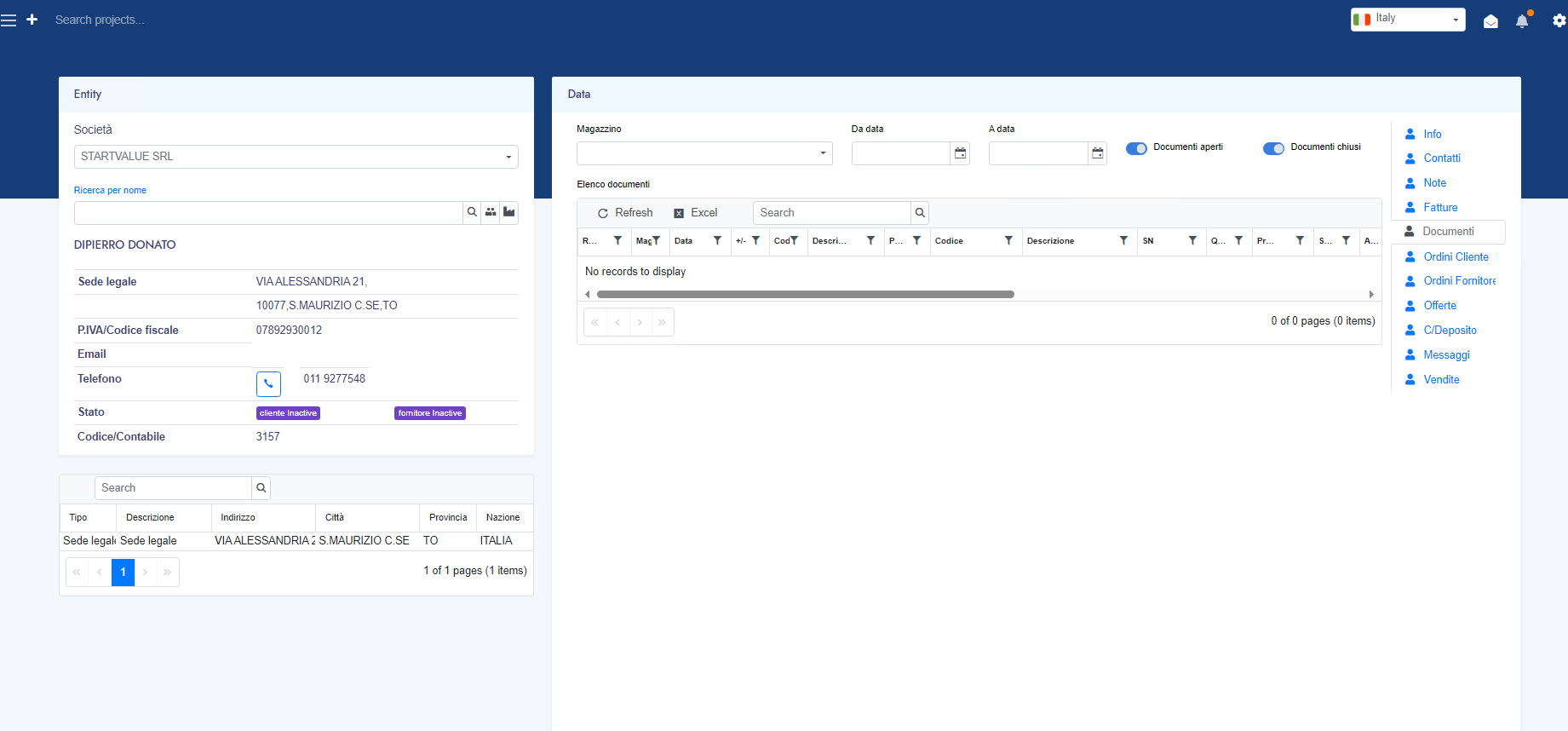This screenshot has height=731, width=1568.
Task: Click the fornitore Inactive status badge
Action: point(430,413)
